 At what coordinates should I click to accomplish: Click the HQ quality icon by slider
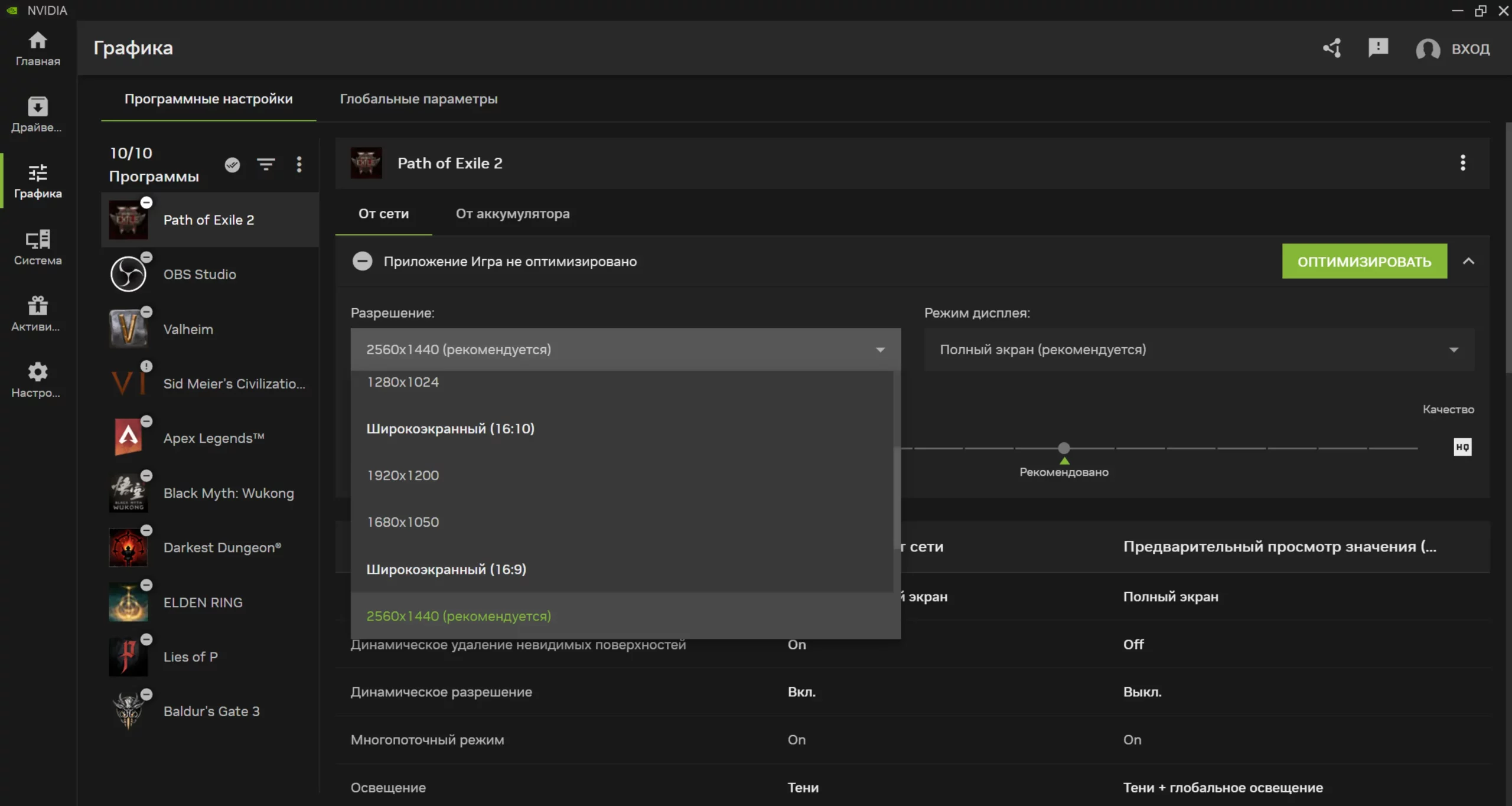tap(1462, 447)
